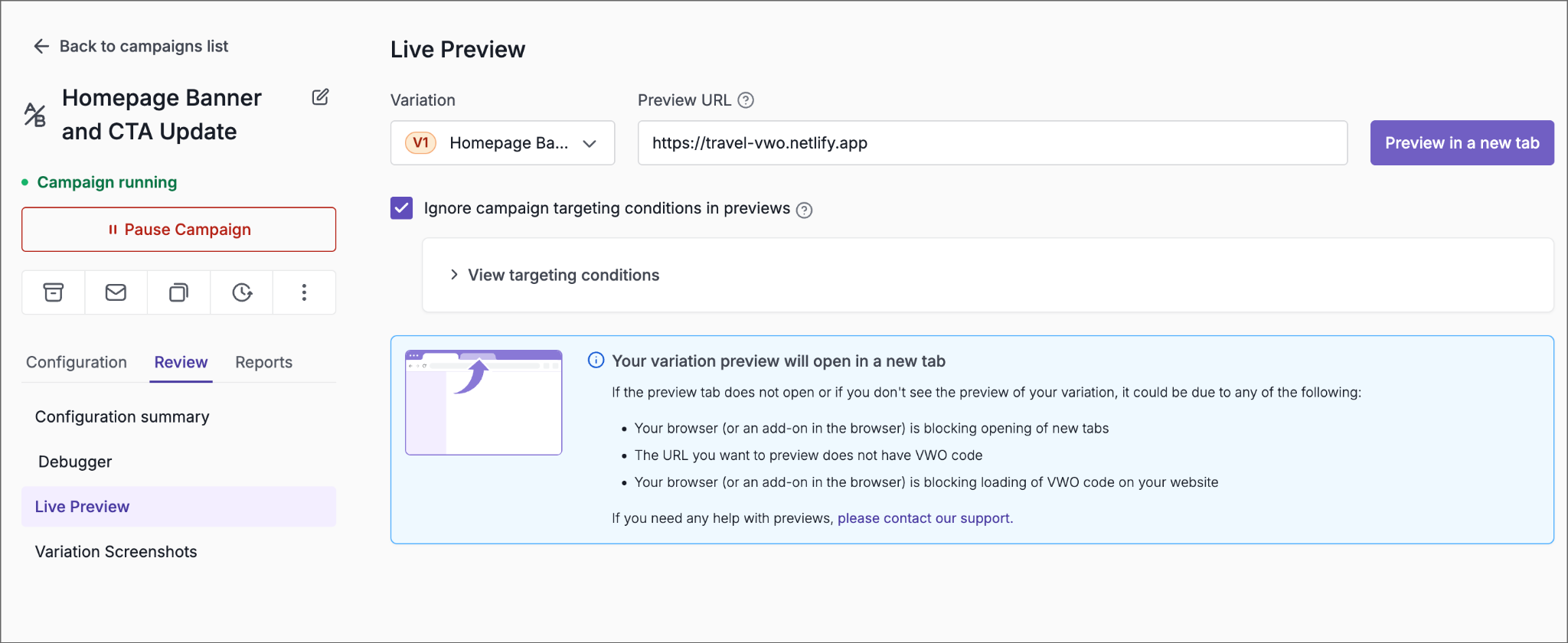This screenshot has height=643, width=1568.
Task: Click the back arrow to campaigns list
Action: 41,47
